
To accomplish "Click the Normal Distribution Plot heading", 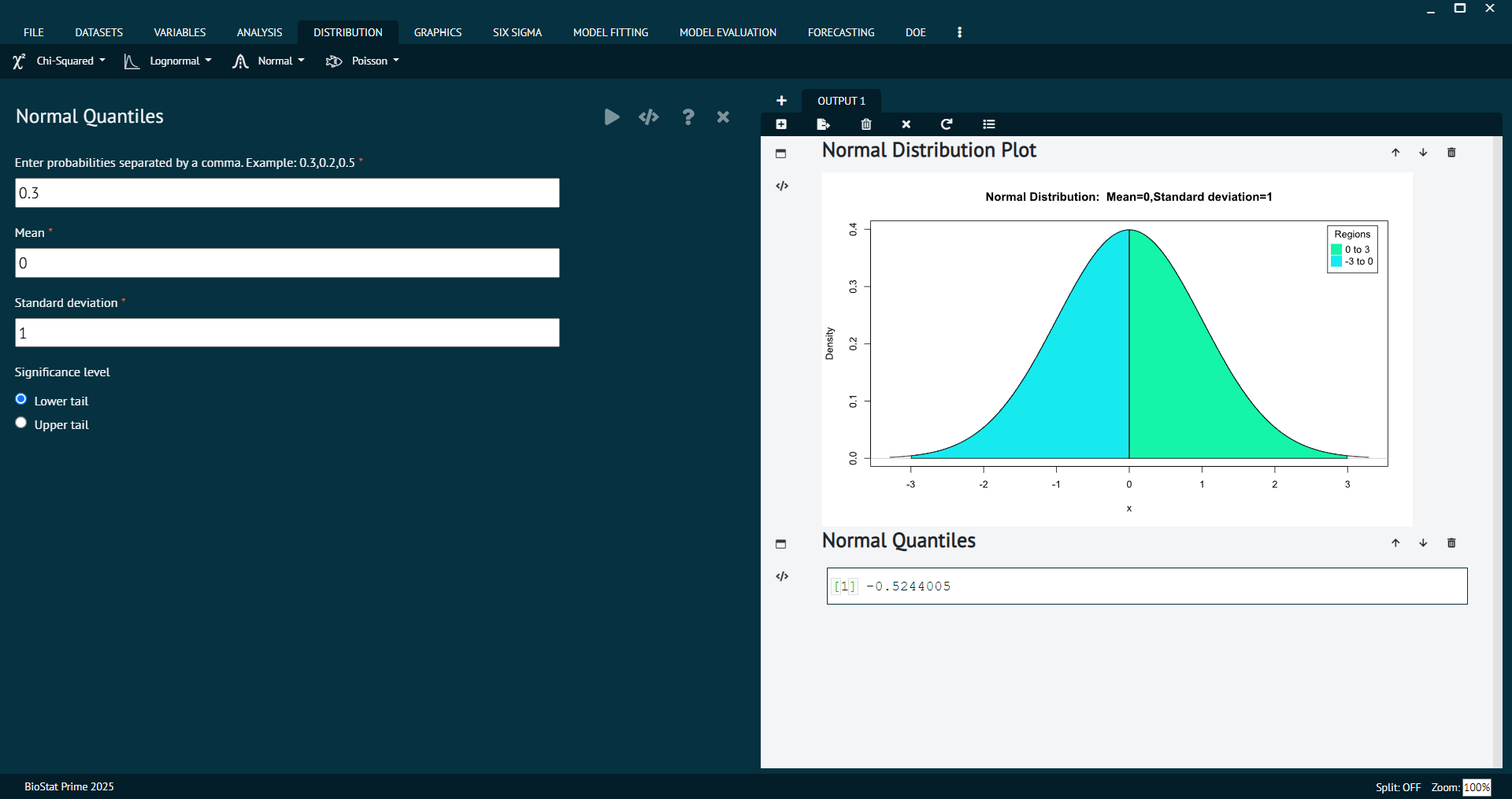I will (x=929, y=150).
